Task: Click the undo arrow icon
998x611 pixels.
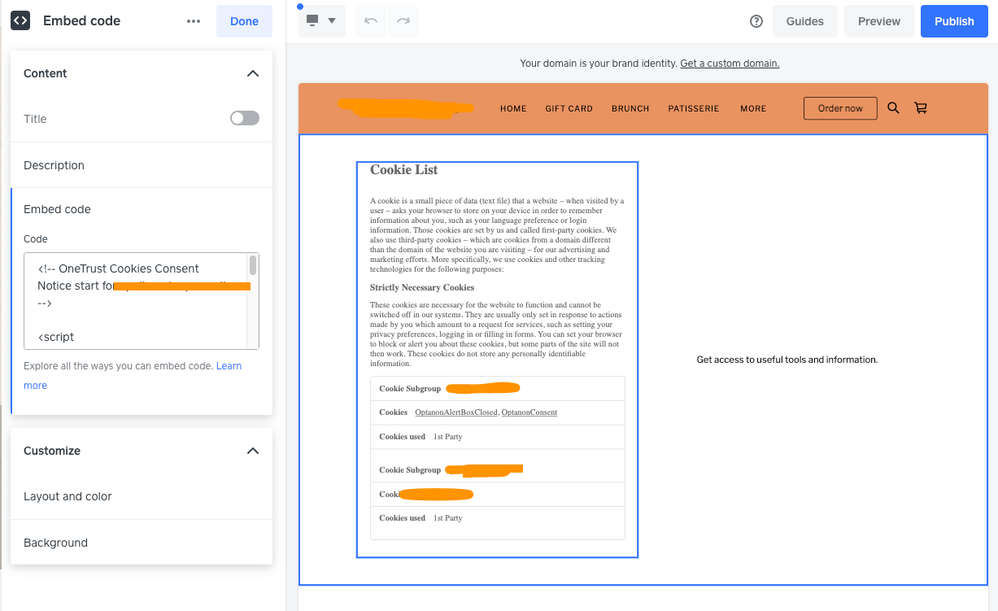Action: pos(371,21)
